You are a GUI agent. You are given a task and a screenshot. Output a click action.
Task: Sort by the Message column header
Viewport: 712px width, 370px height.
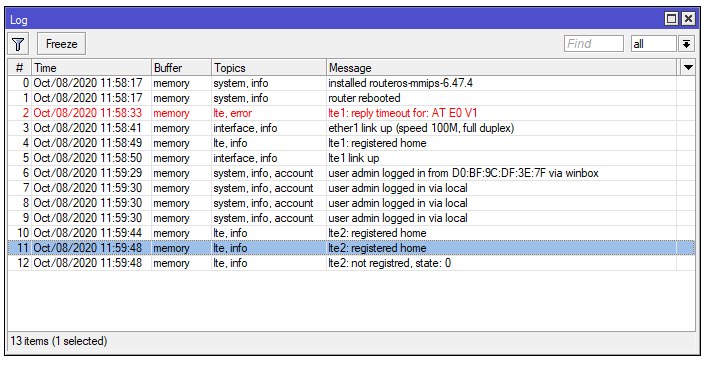501,68
